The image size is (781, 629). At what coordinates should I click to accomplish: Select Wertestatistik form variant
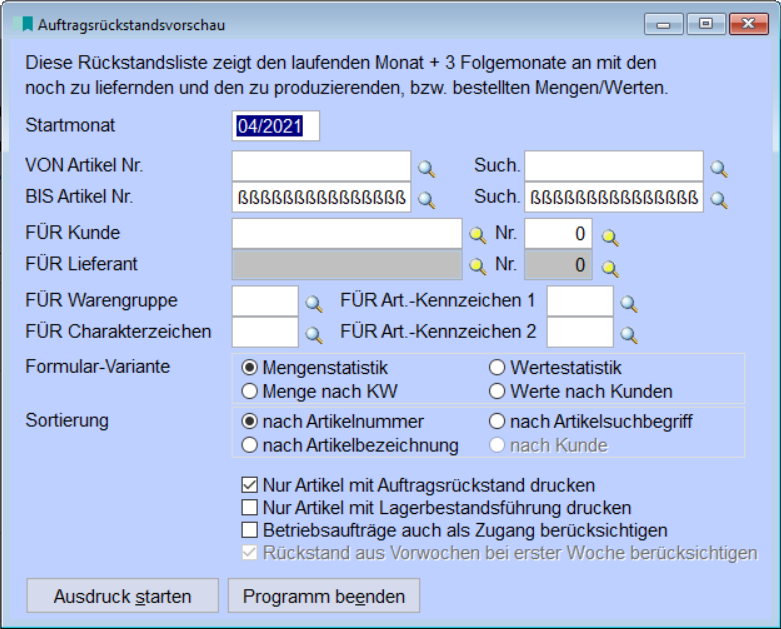coord(555,368)
